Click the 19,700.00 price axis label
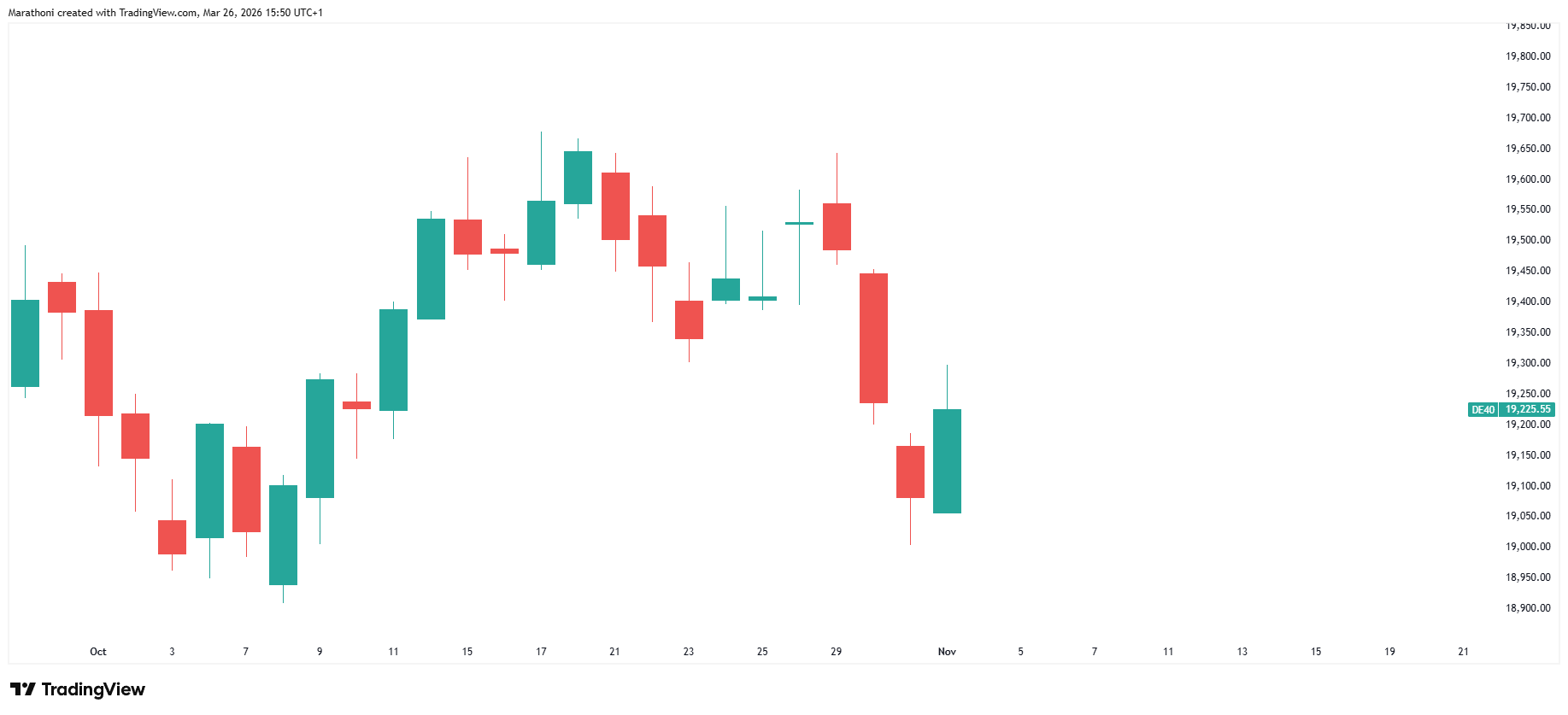 (1528, 118)
